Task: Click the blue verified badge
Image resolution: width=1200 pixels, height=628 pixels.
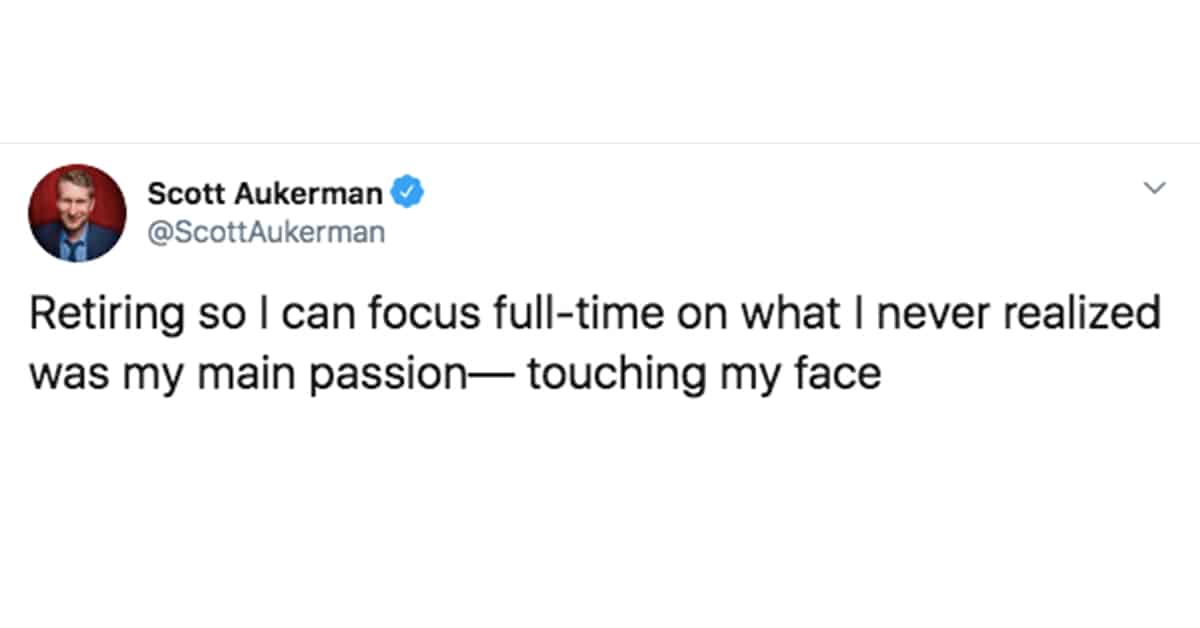Action: tap(409, 190)
